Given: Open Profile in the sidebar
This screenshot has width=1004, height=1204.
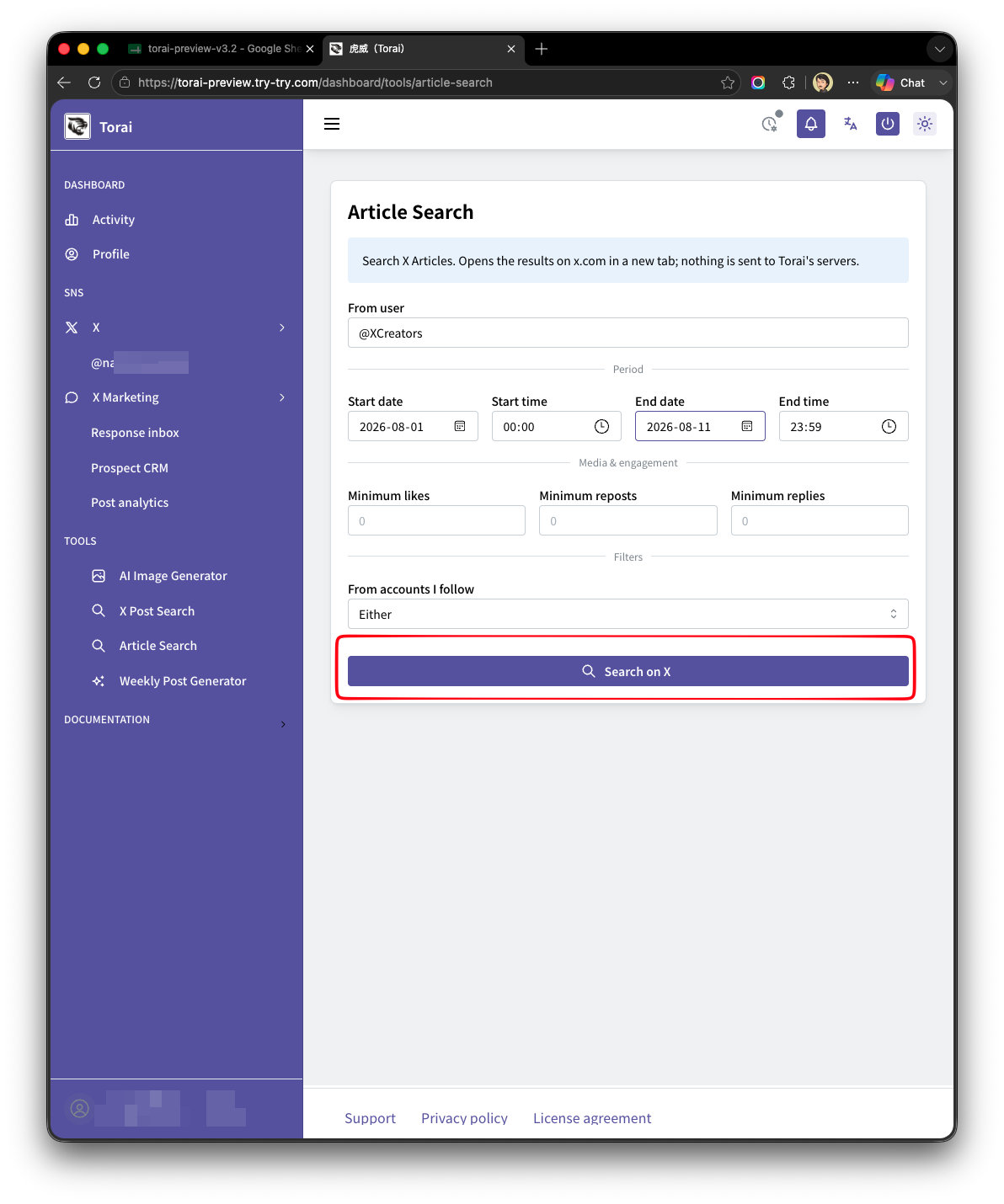Looking at the screenshot, I should [x=110, y=254].
